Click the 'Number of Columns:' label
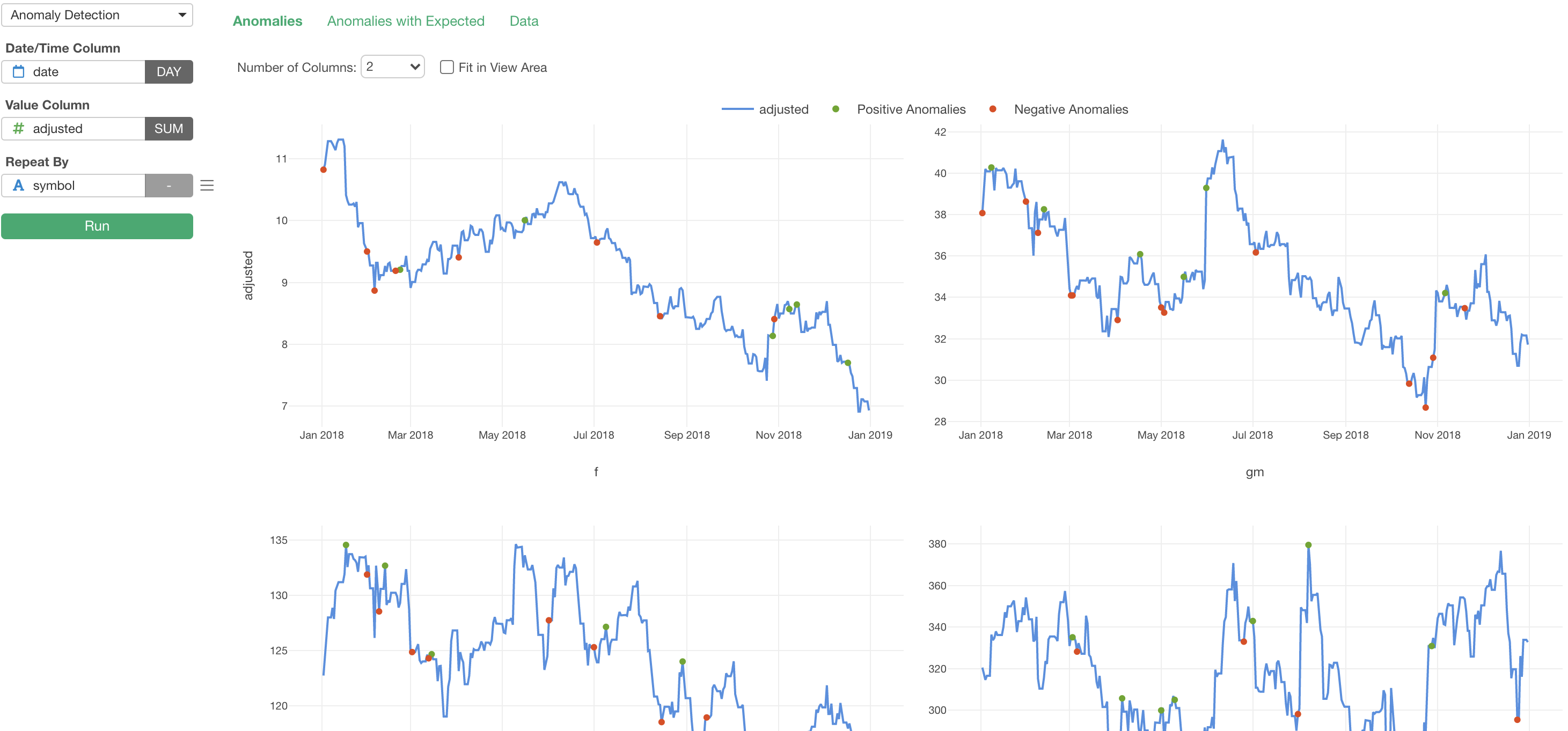Screen dimensions: 1568x731 296,68
